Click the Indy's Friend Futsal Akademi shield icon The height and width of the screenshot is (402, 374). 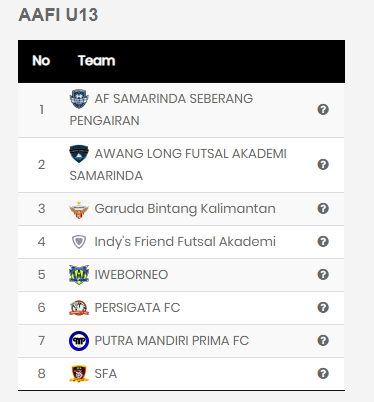[x=79, y=242]
